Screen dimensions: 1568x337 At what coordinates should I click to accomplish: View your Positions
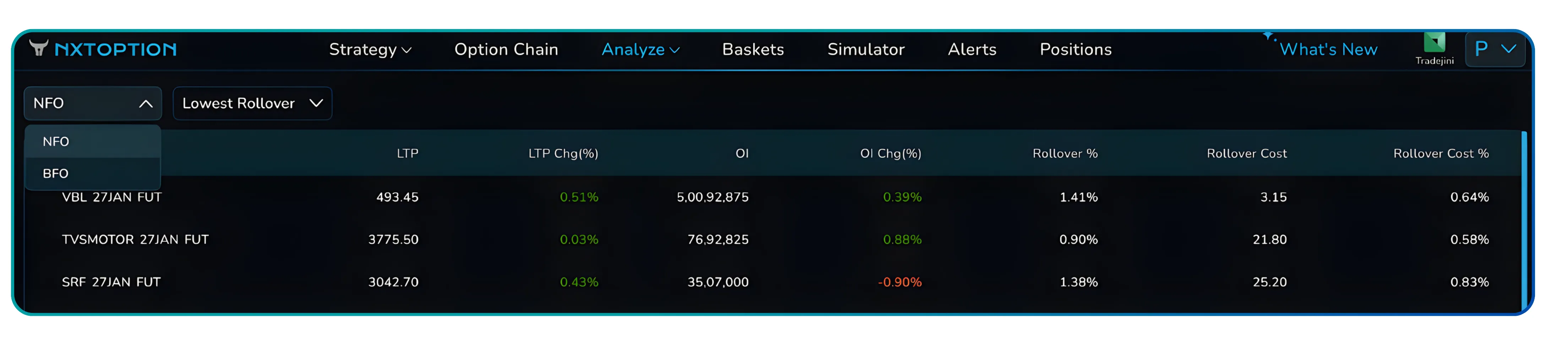[x=1075, y=49]
